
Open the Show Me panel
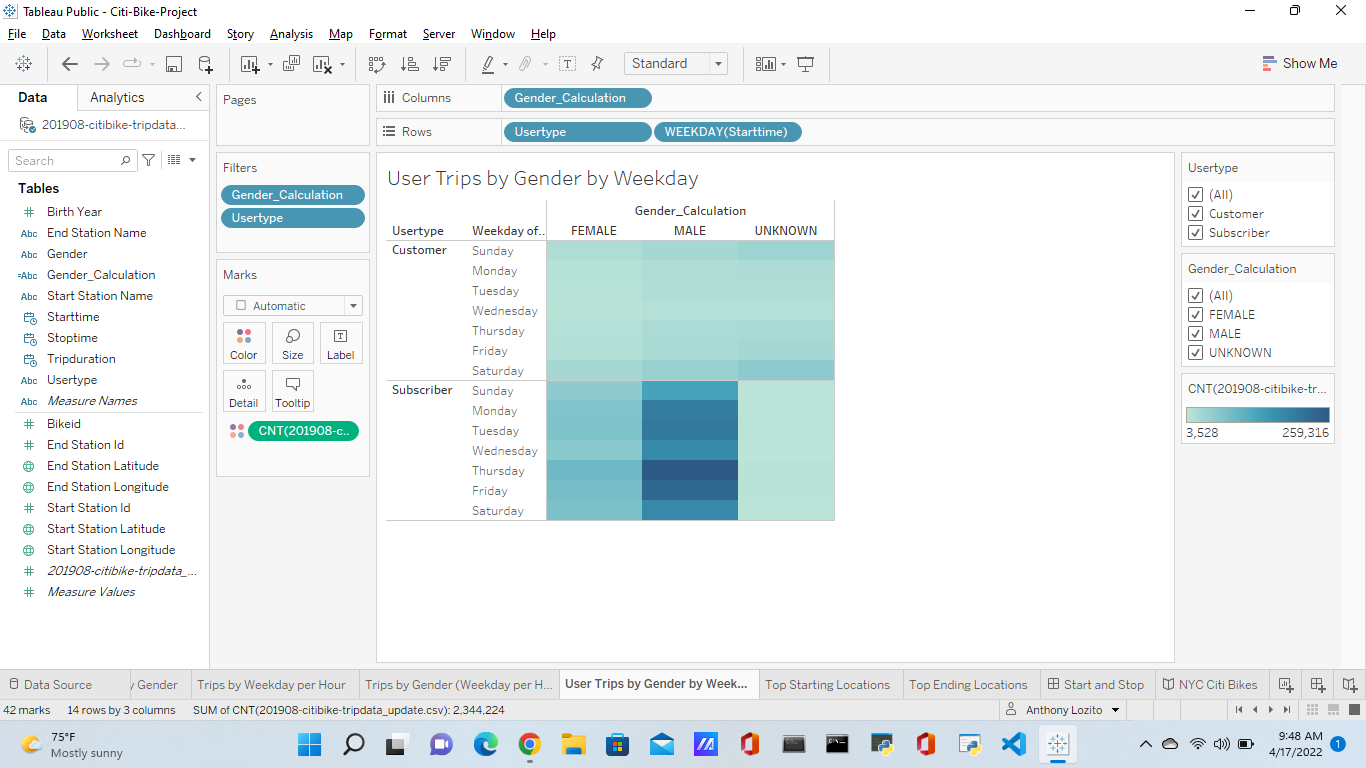pos(1299,63)
